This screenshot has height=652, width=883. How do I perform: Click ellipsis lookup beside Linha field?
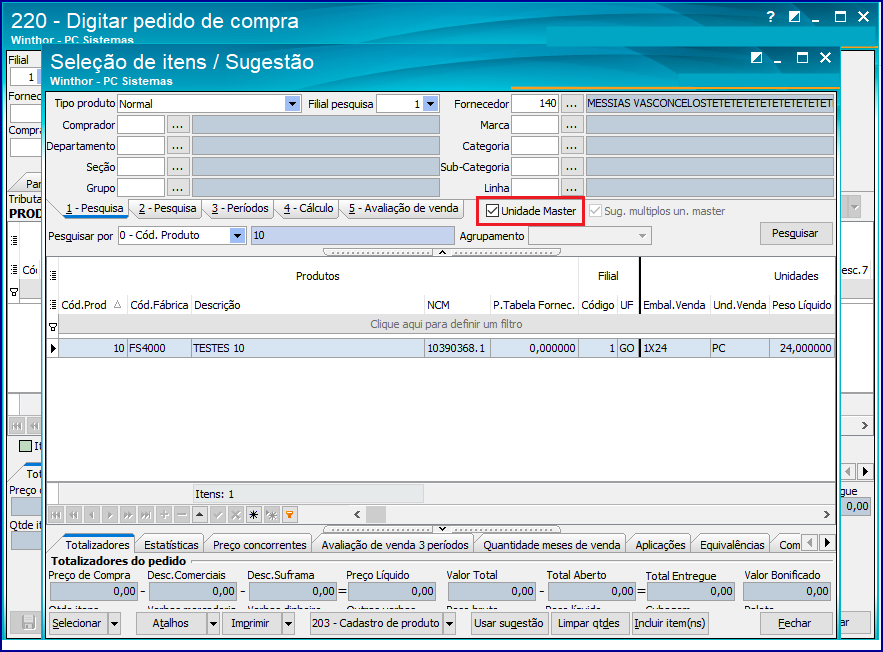tap(571, 187)
